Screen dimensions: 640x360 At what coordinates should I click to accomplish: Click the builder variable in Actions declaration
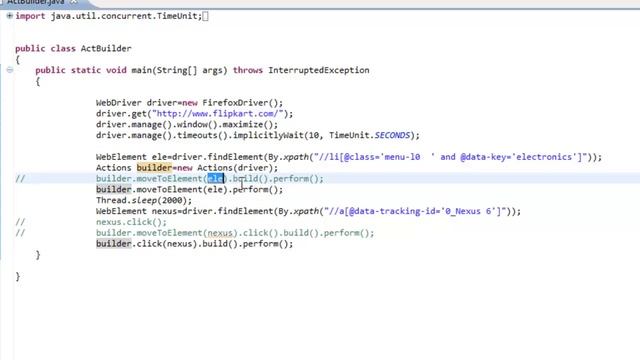[154, 168]
